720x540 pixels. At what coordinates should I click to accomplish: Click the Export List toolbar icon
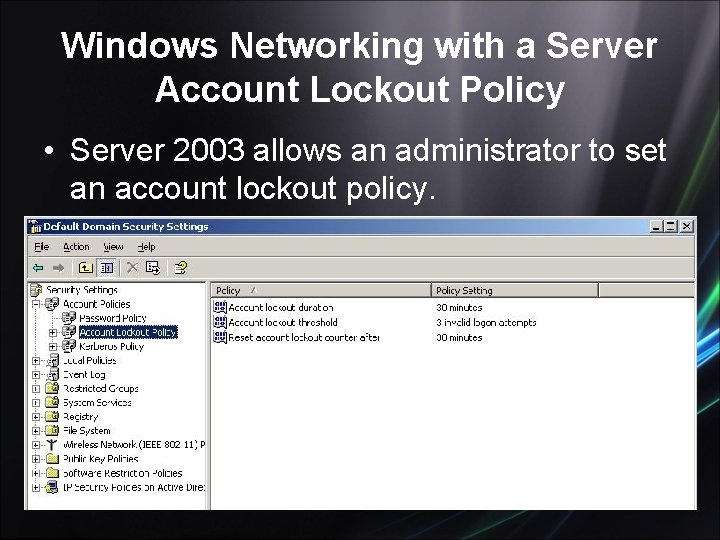(x=153, y=268)
